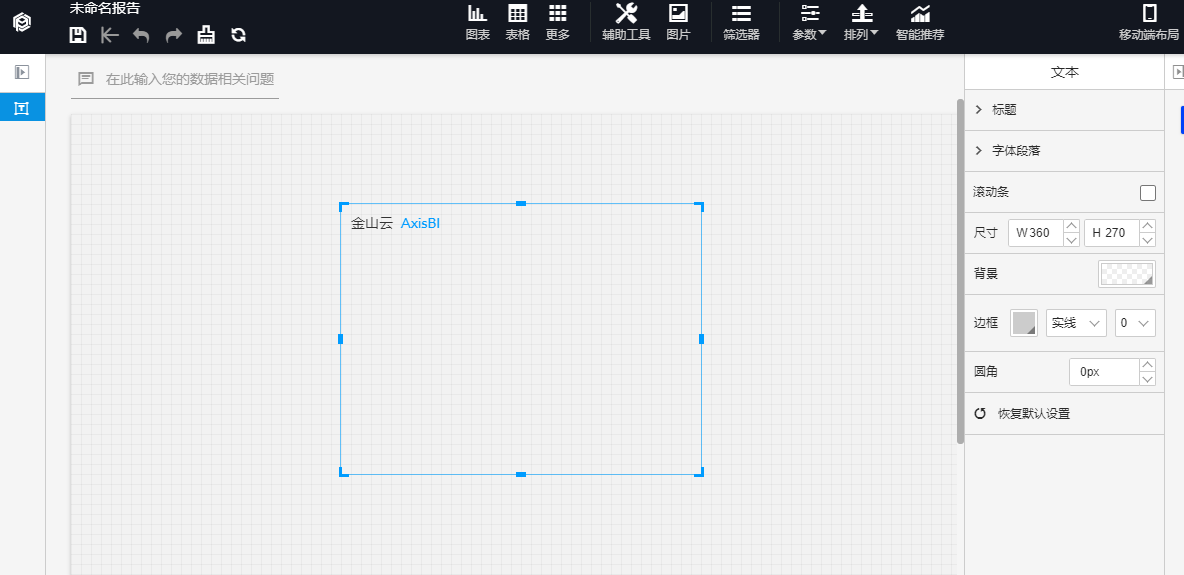Decrease the corner radius with down arrow
The width and height of the screenshot is (1184, 575).
pyautogui.click(x=1148, y=379)
